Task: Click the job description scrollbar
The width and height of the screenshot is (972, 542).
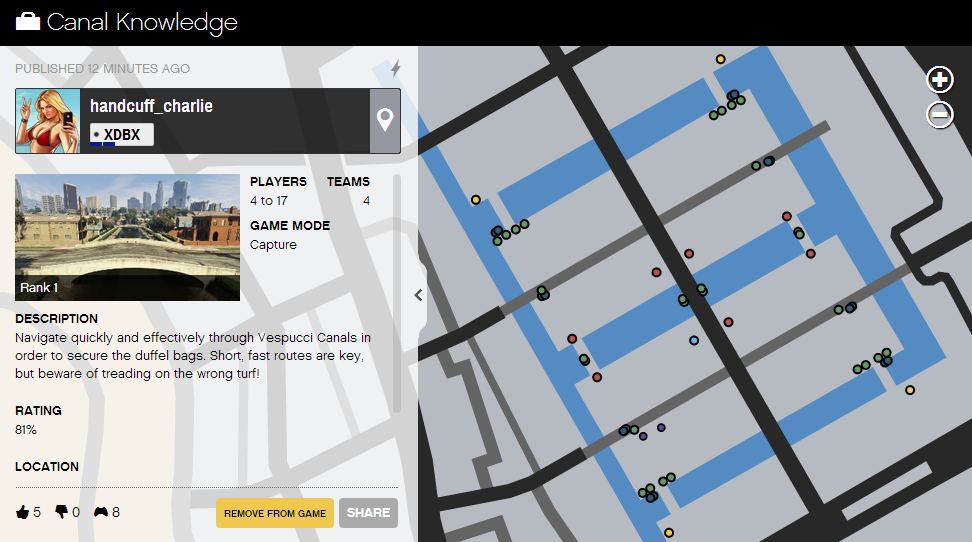Action: 395,290
